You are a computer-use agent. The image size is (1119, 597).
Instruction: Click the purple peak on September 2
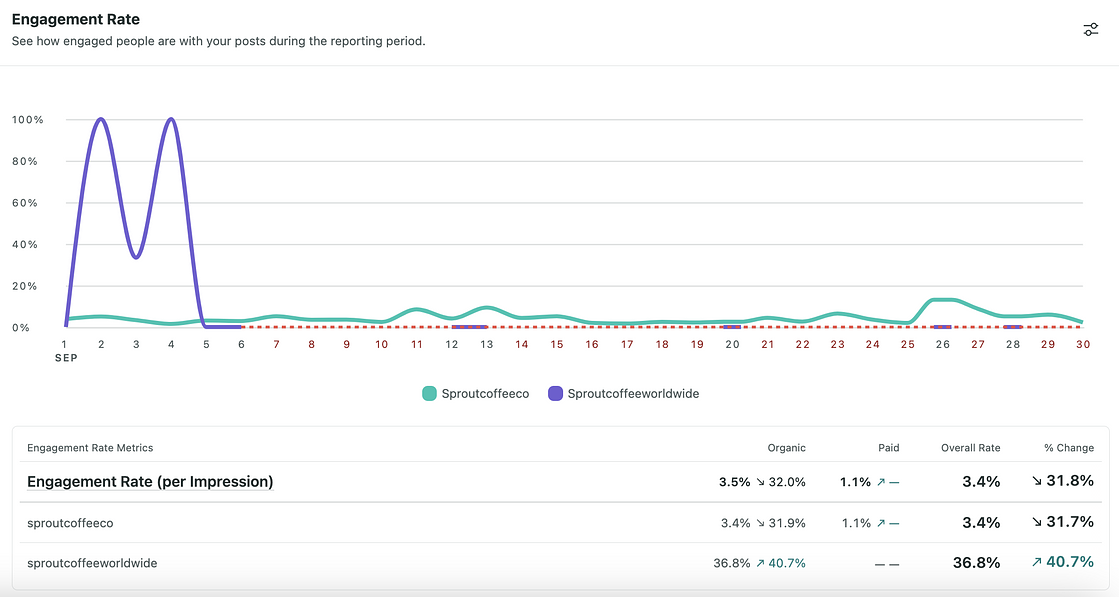99,118
